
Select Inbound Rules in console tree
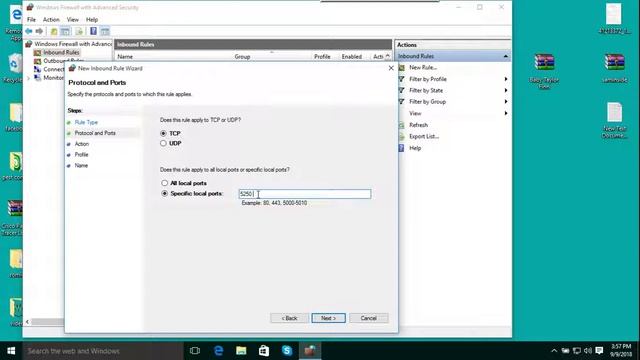[61, 52]
